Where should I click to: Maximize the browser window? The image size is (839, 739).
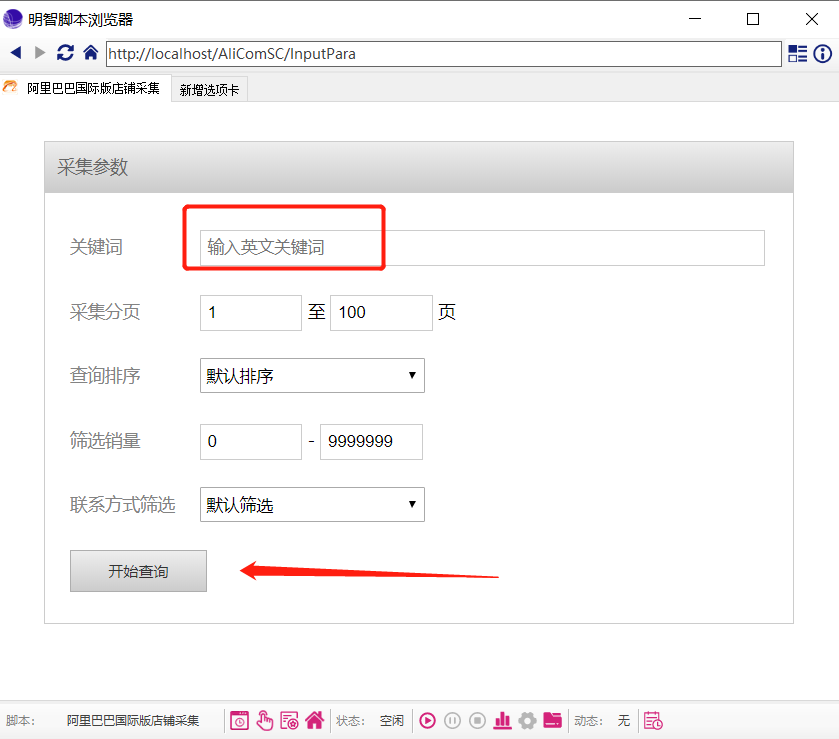[x=753, y=19]
